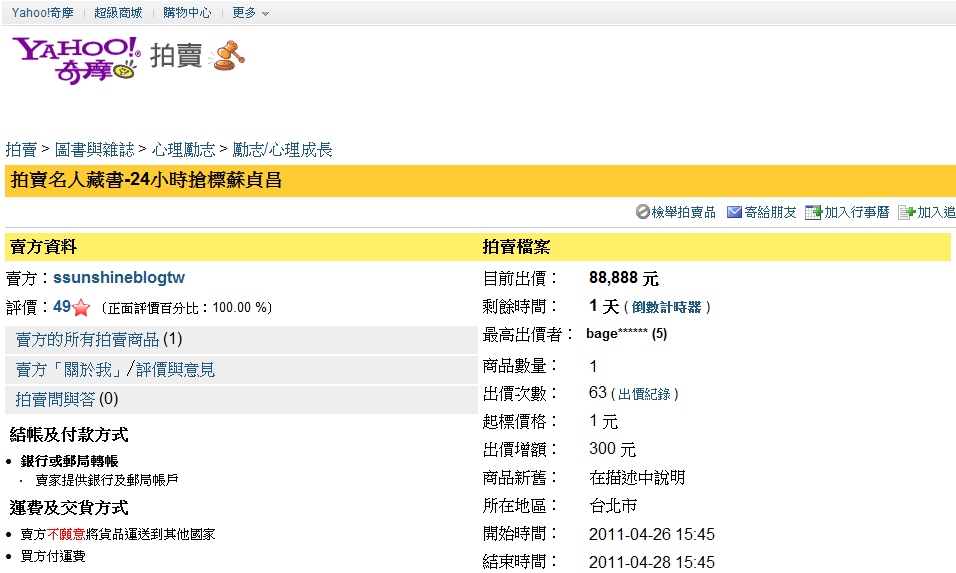The width and height of the screenshot is (956, 573).
Task: Open 超級商城 in top navigation
Action: [118, 13]
